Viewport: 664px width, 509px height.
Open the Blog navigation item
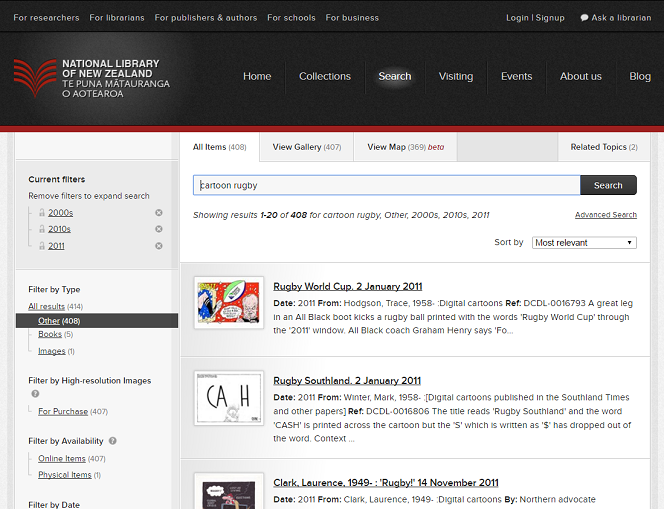coord(640,77)
